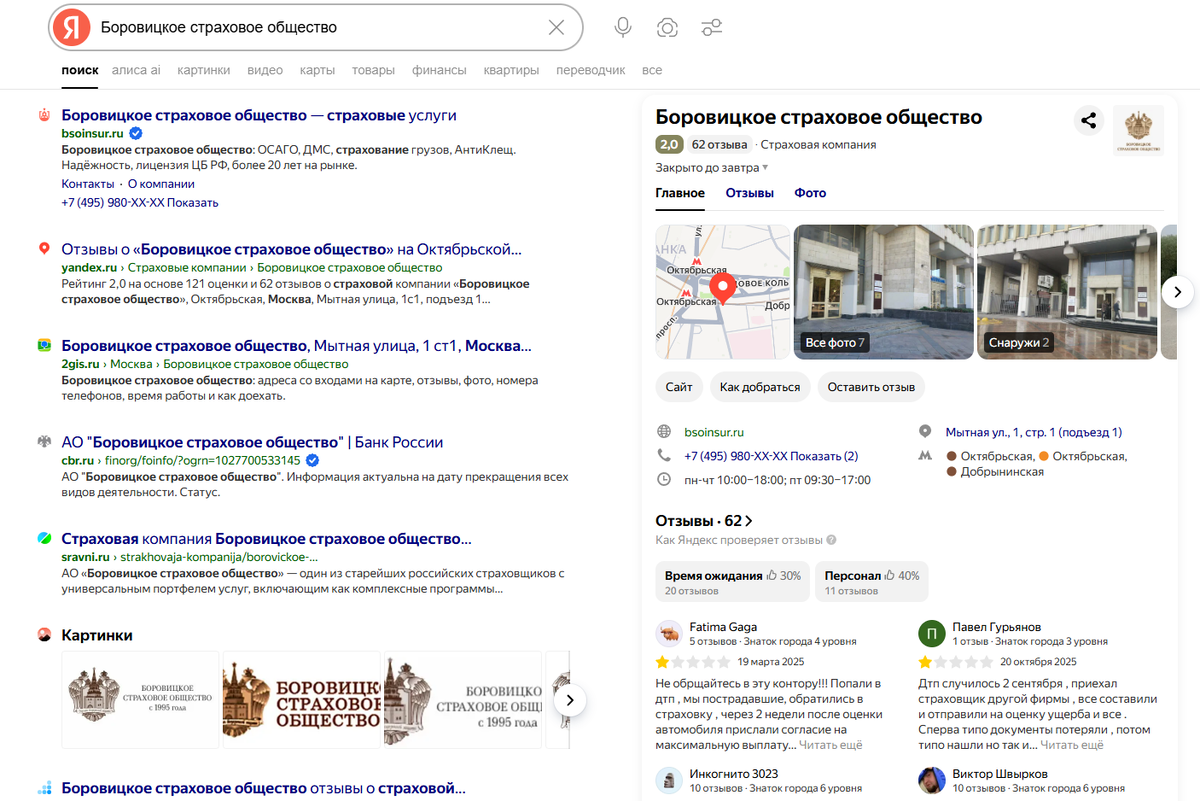Screen dimensions: 1200x801
Task: Open image search camera icon
Action: 668,28
